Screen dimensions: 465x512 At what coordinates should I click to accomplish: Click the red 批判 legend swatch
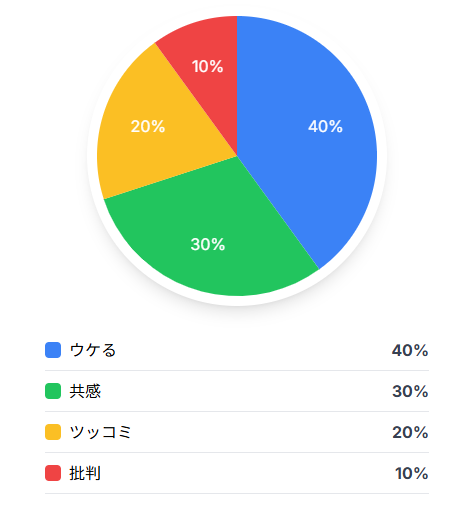pos(53,473)
